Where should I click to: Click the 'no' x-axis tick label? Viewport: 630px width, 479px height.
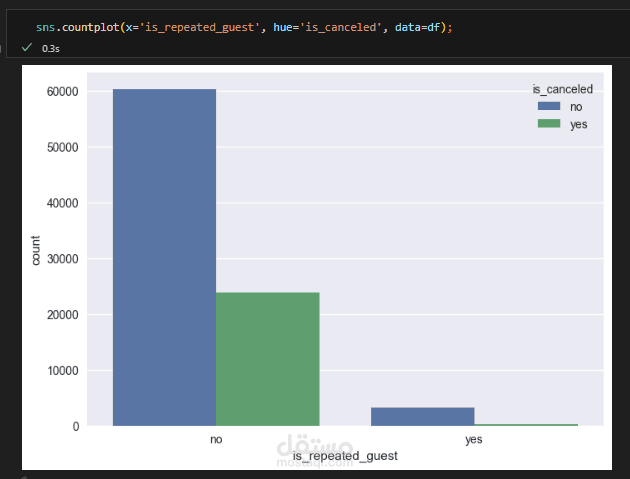216,440
